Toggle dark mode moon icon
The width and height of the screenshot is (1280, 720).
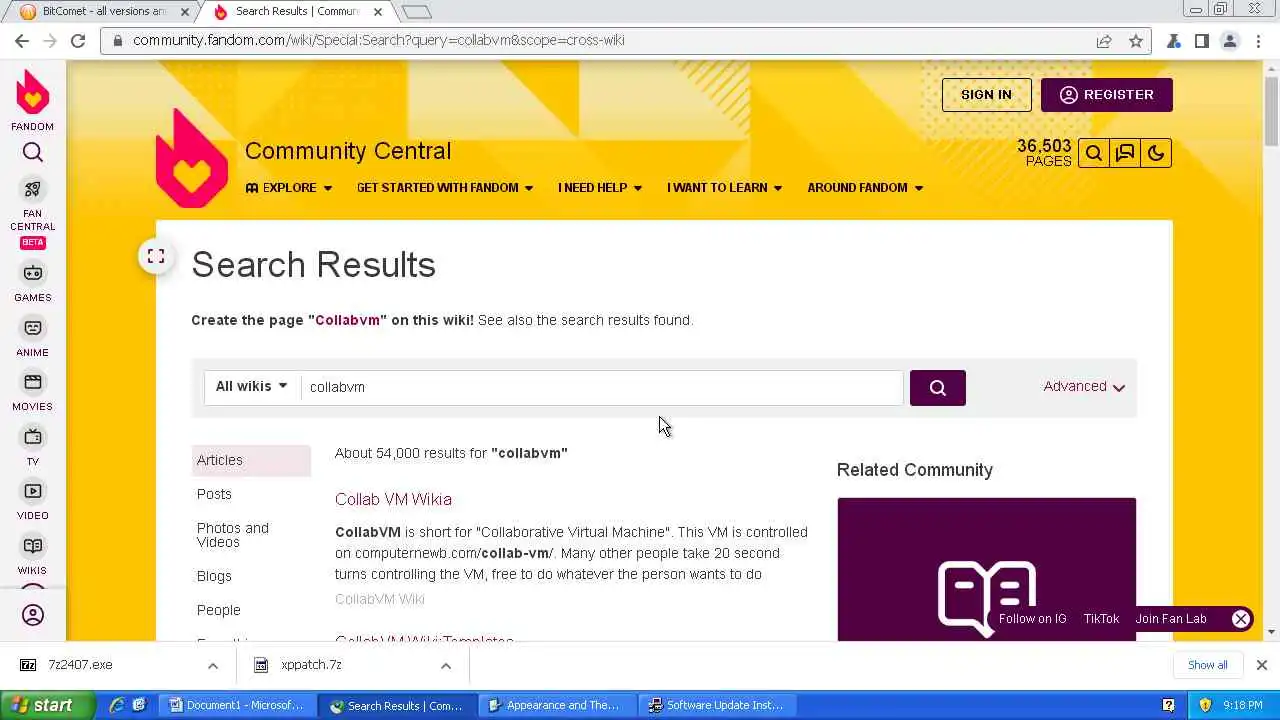[1156, 153]
